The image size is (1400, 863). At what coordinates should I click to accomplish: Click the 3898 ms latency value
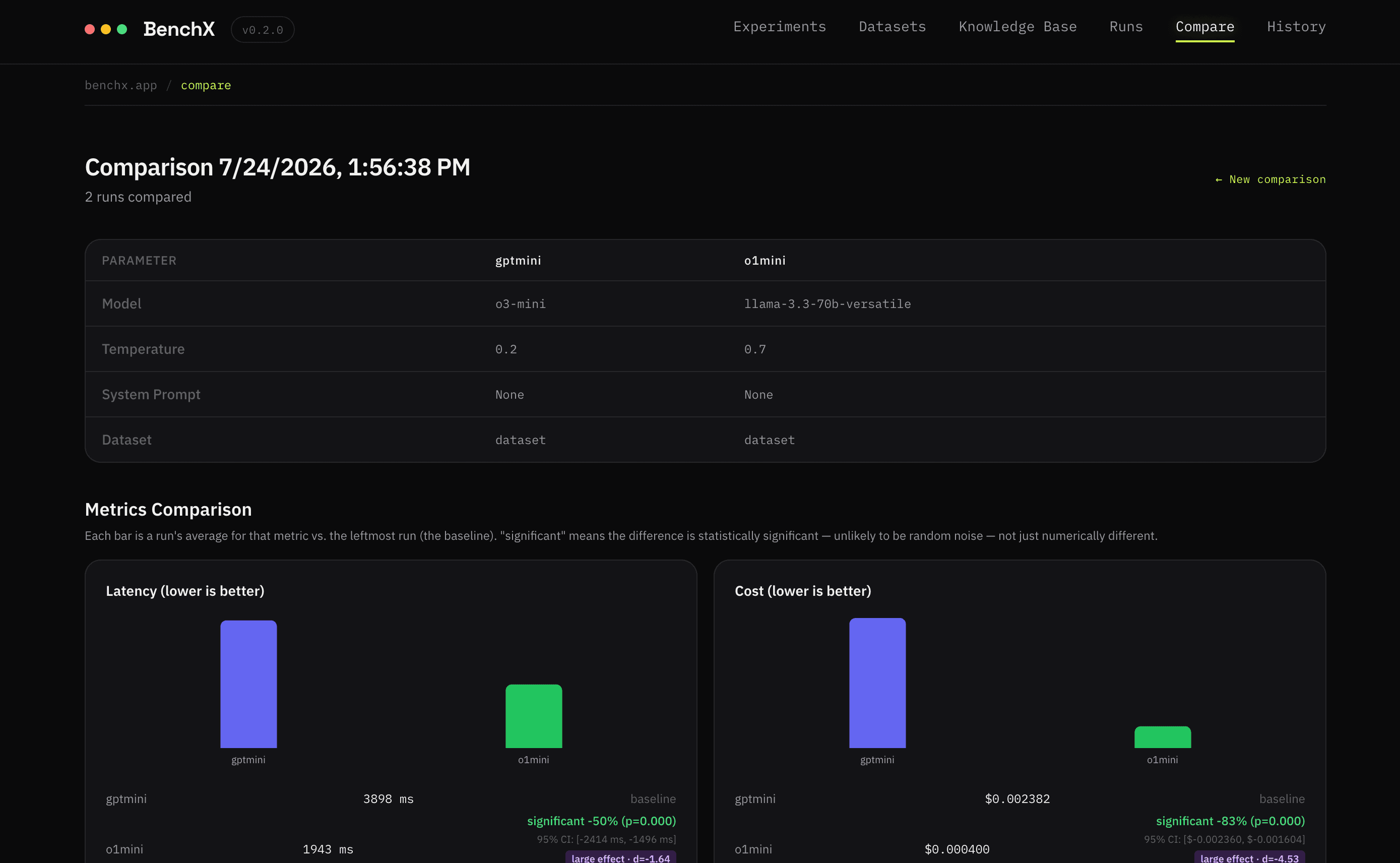pyautogui.click(x=388, y=798)
